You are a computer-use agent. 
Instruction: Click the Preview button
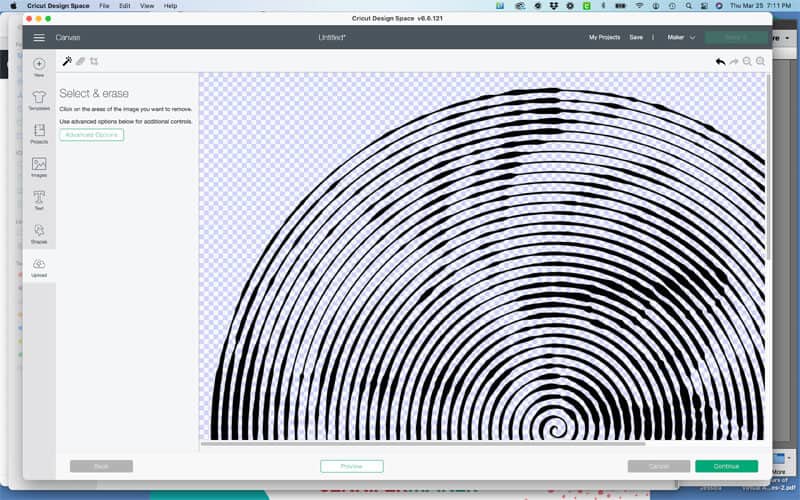pyautogui.click(x=352, y=466)
